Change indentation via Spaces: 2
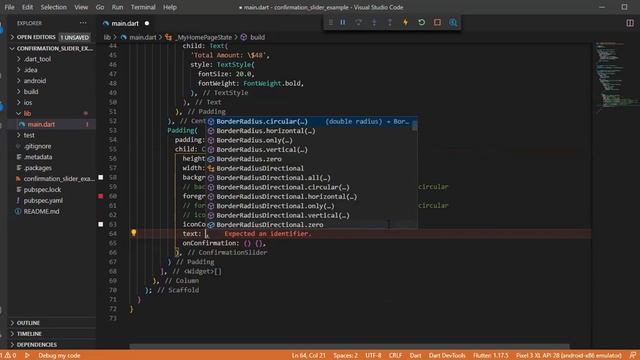Image resolution: width=640 pixels, height=360 pixels. click(x=345, y=356)
